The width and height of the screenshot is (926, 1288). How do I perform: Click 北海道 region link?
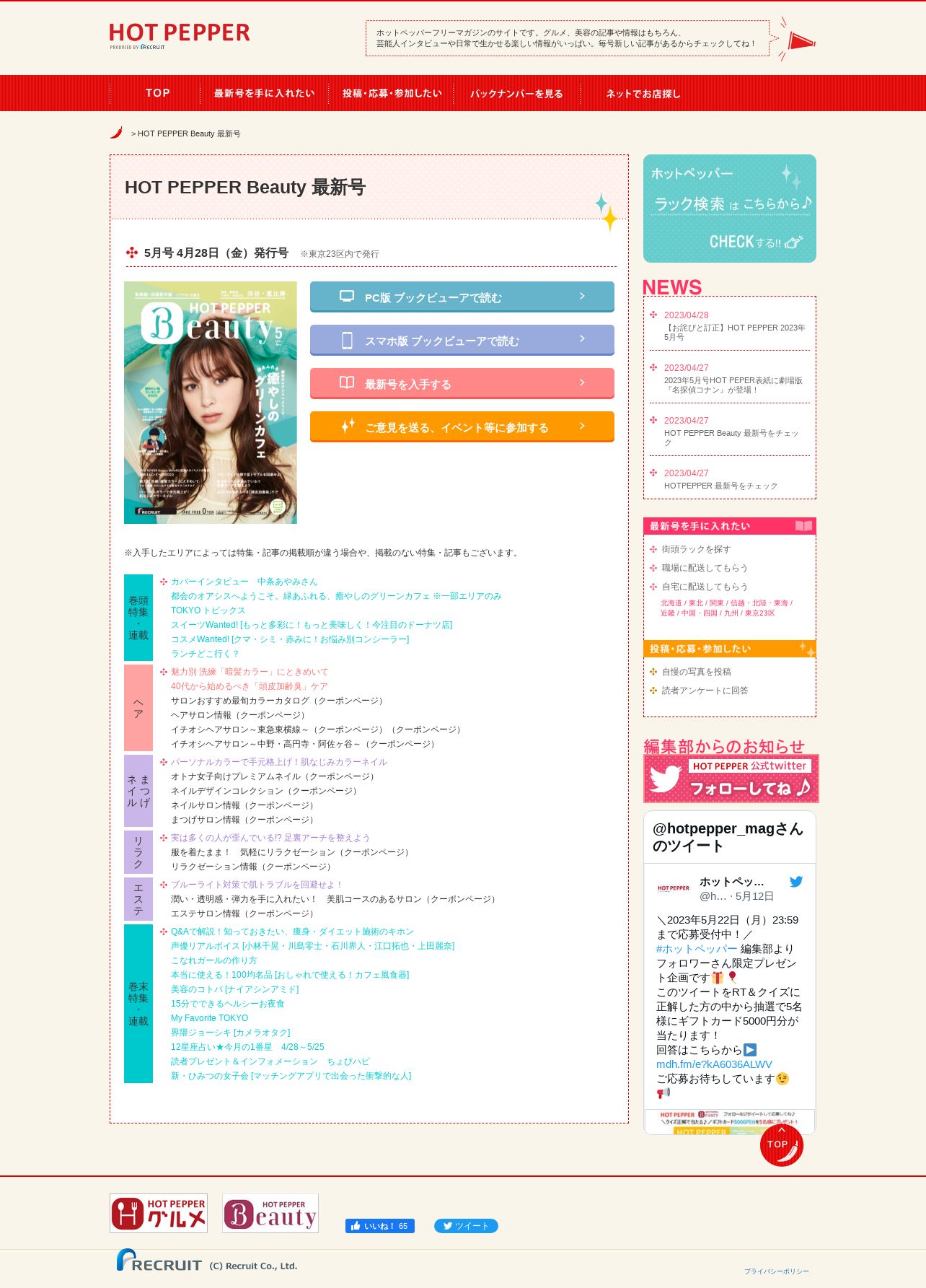point(671,603)
